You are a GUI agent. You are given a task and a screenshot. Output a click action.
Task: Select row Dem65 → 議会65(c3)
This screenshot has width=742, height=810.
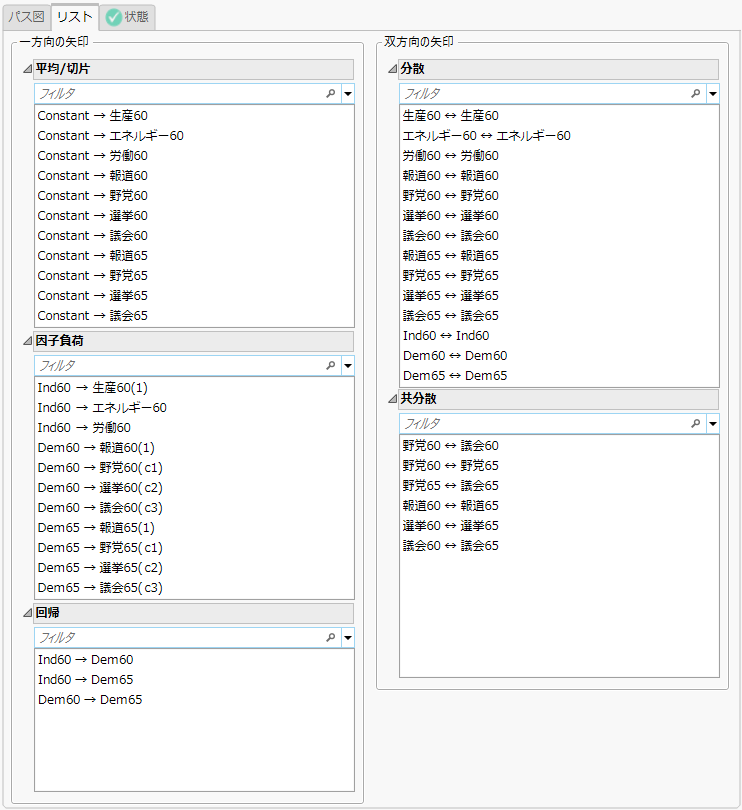point(194,588)
